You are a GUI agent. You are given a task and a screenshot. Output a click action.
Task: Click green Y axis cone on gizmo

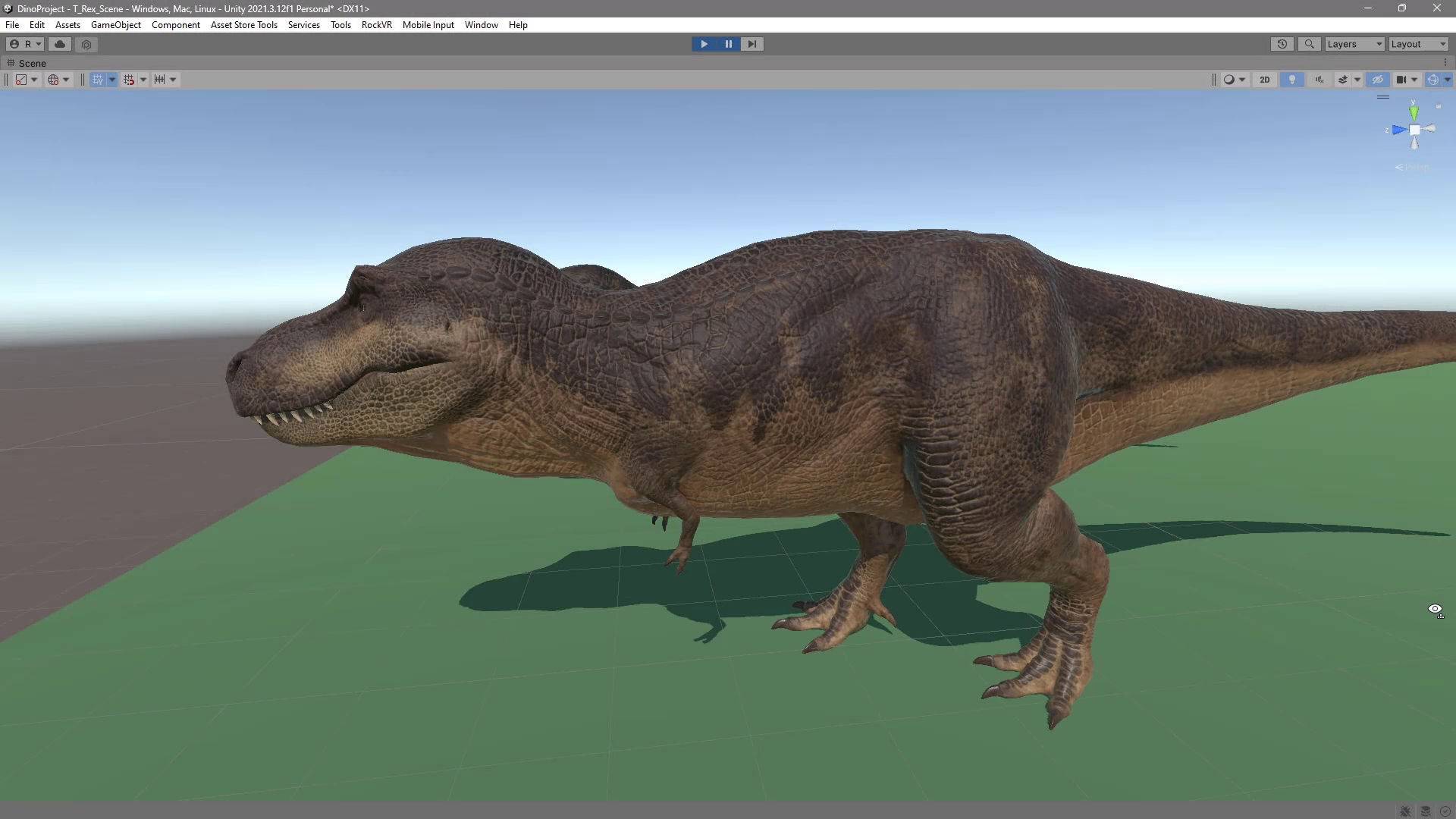pos(1414,113)
